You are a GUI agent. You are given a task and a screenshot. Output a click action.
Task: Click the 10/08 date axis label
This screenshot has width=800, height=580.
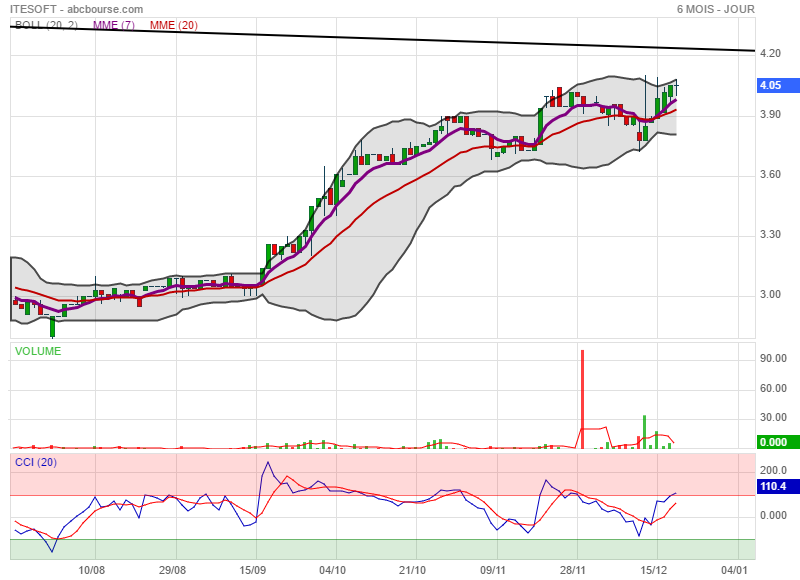(x=92, y=570)
